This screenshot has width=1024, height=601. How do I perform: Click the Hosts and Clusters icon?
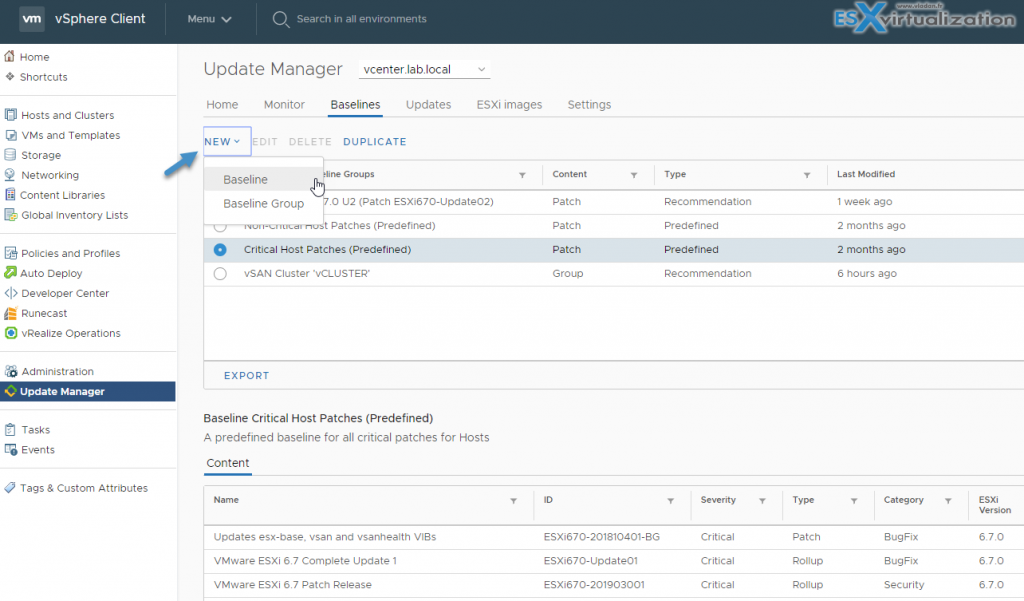(x=11, y=115)
